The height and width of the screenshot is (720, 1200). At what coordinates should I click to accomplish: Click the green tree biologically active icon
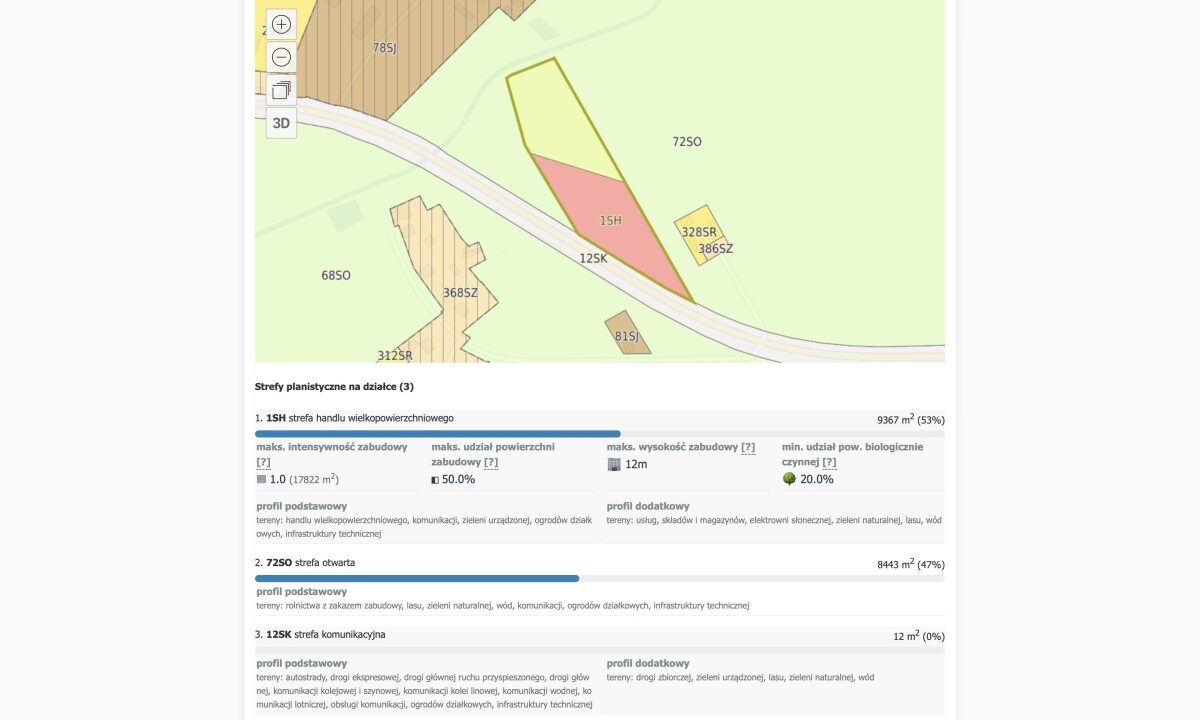pyautogui.click(x=789, y=479)
